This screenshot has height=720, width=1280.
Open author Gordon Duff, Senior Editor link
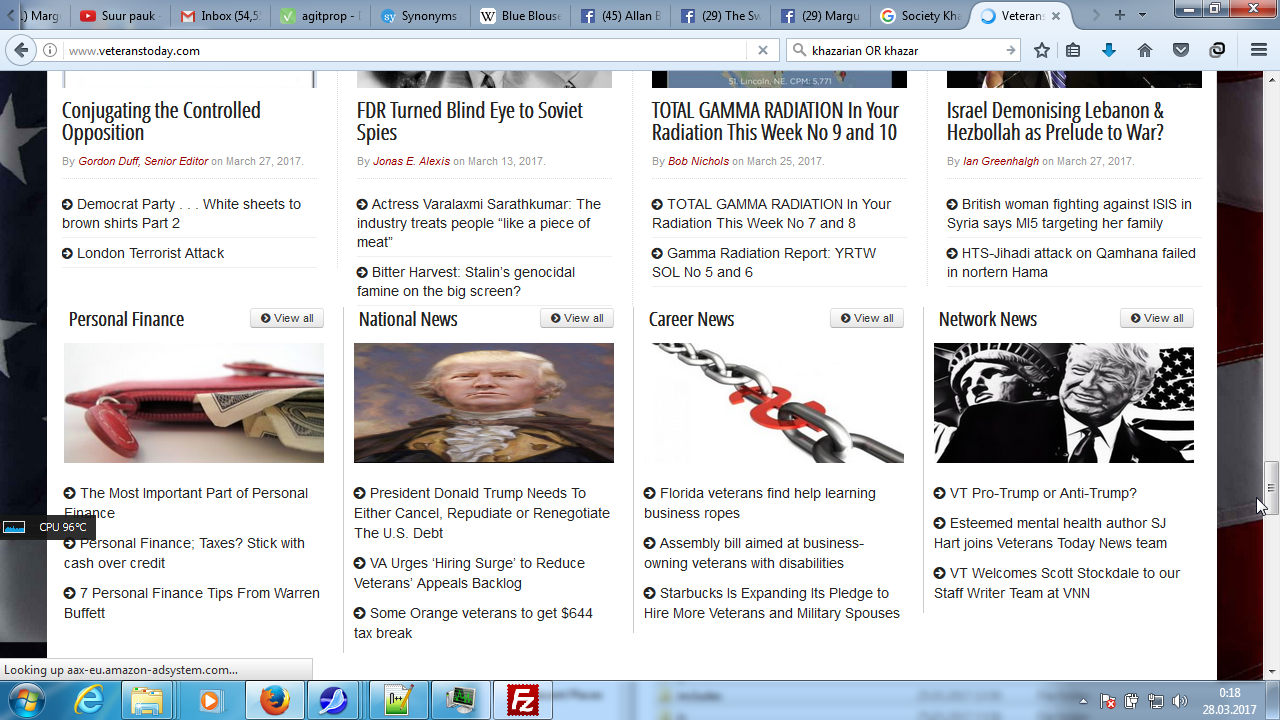pyautogui.click(x=143, y=161)
